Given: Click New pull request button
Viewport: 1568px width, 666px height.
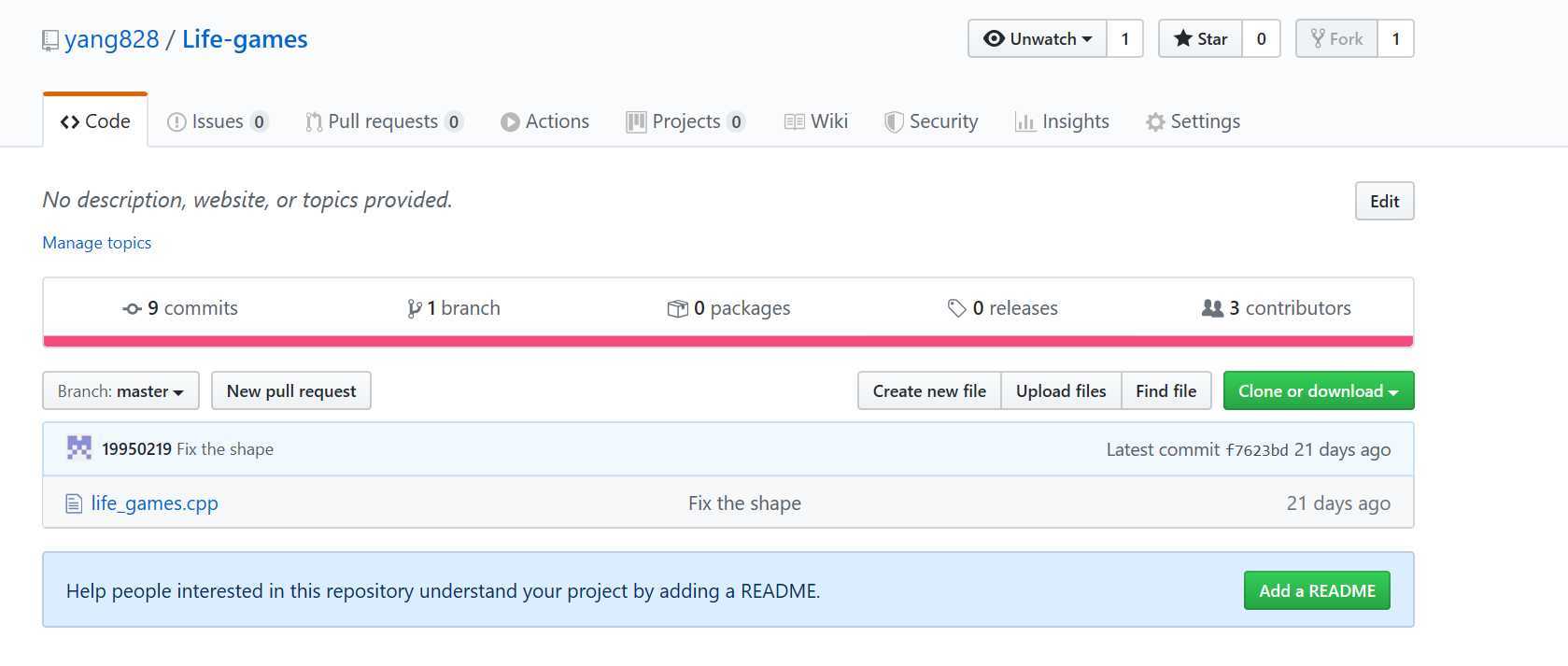Looking at the screenshot, I should coord(291,390).
